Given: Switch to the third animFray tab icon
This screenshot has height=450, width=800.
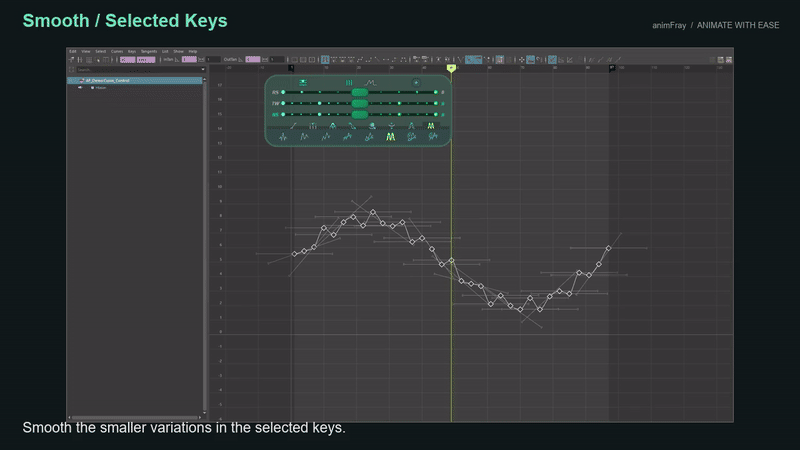Looking at the screenshot, I should tap(333, 126).
